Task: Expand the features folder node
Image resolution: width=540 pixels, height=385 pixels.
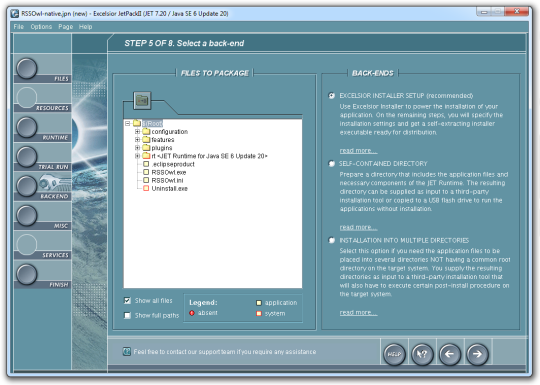Action: click(x=137, y=139)
